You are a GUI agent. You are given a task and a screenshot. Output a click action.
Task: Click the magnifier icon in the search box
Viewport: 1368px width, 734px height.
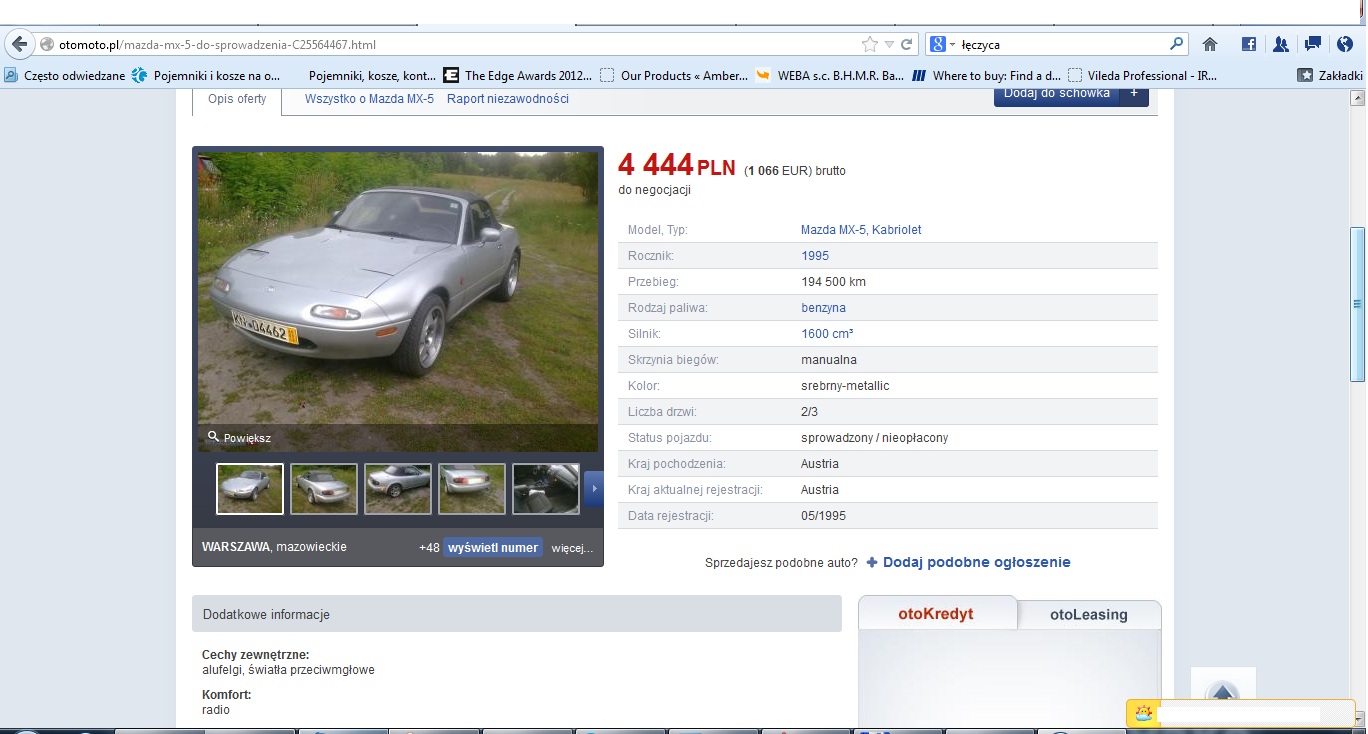[1176, 44]
